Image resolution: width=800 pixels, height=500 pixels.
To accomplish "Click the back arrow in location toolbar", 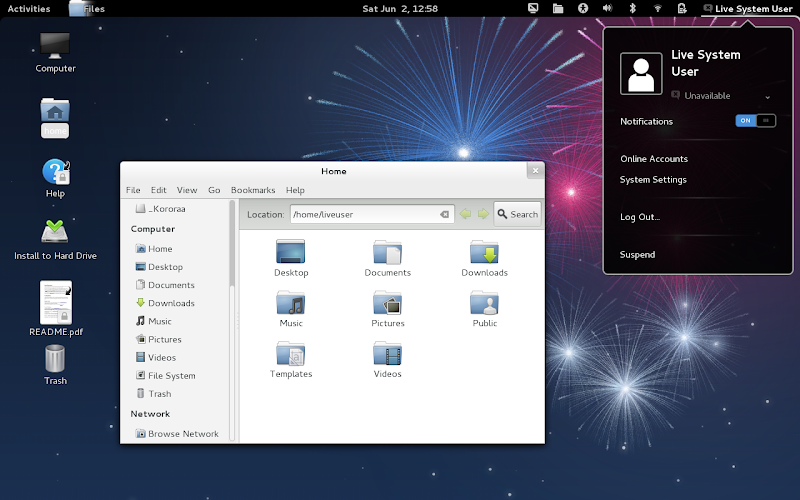I will click(465, 214).
